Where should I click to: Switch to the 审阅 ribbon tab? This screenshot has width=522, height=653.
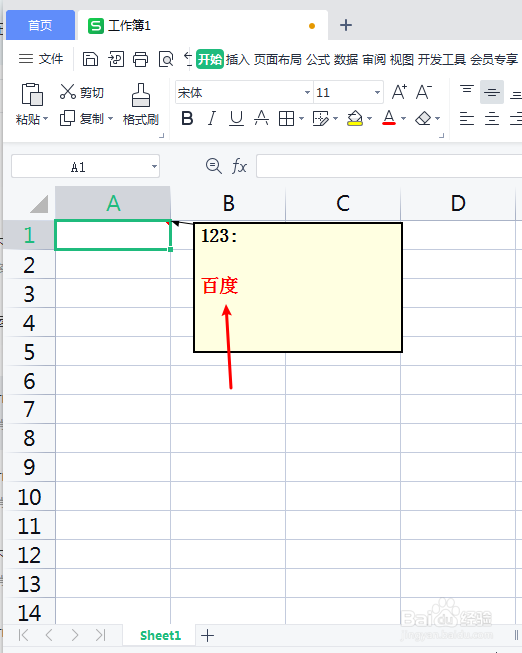[374, 59]
